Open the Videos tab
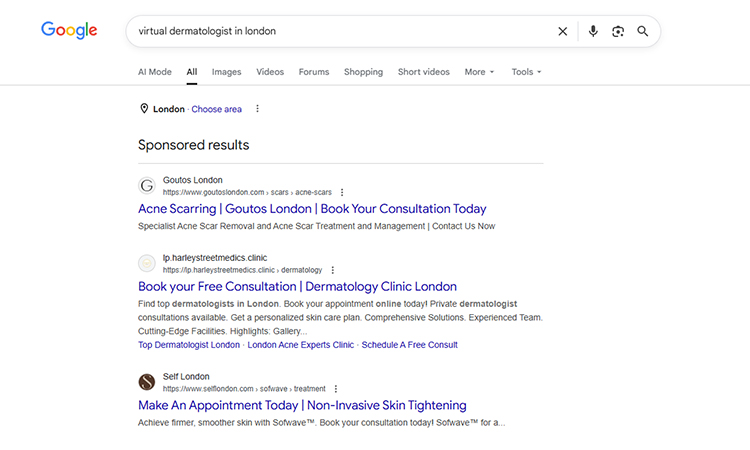 (x=270, y=72)
